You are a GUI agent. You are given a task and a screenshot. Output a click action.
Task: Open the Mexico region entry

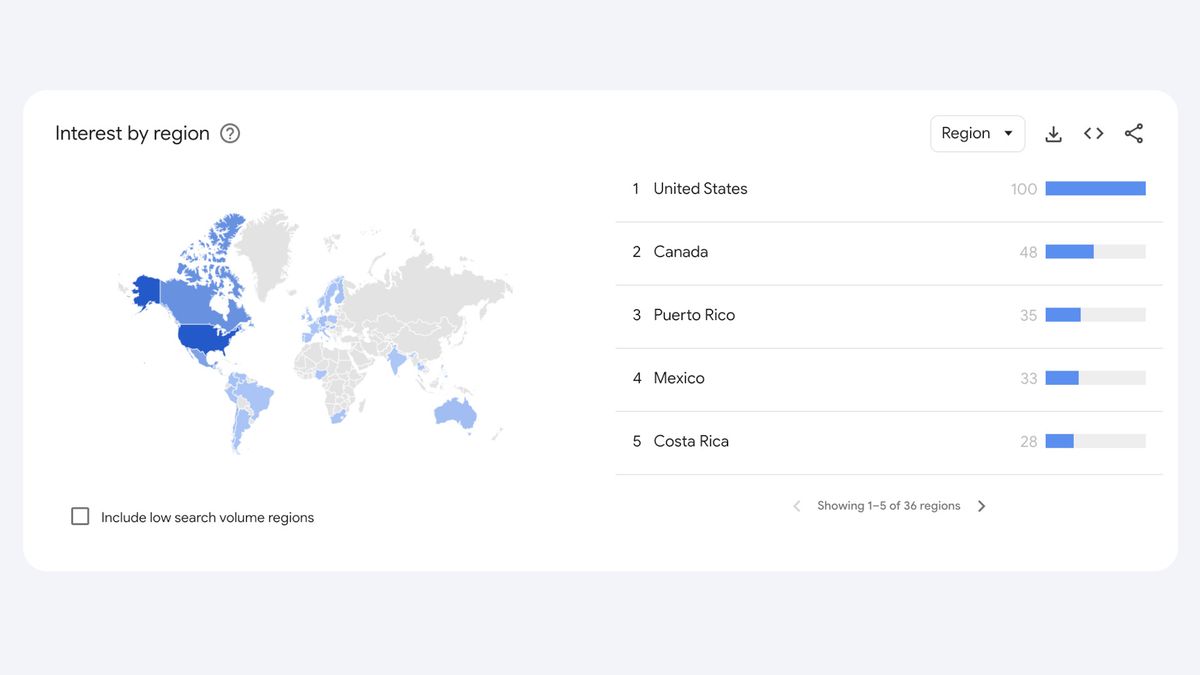[679, 378]
